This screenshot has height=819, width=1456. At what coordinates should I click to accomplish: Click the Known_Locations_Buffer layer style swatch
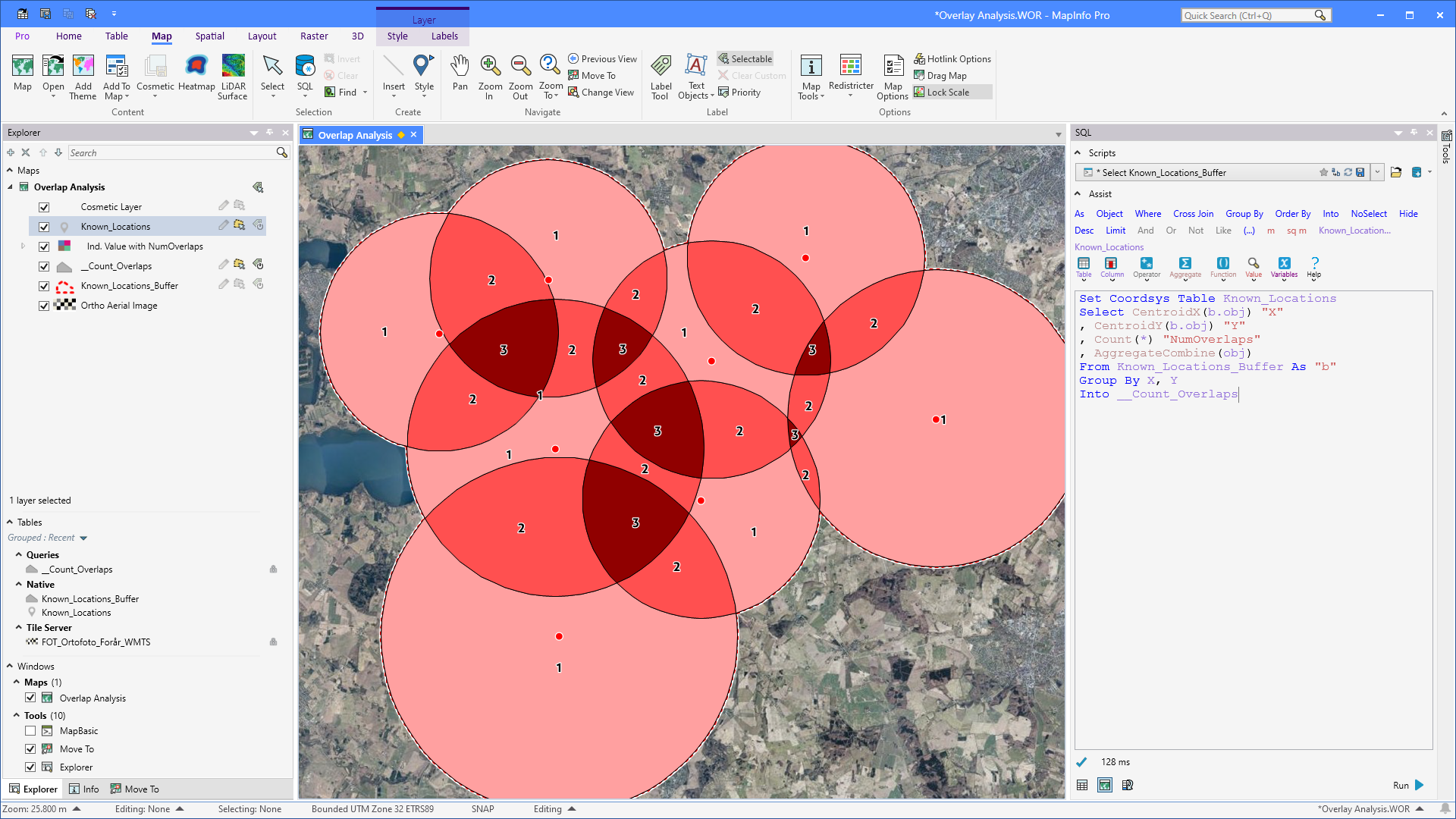pos(64,287)
